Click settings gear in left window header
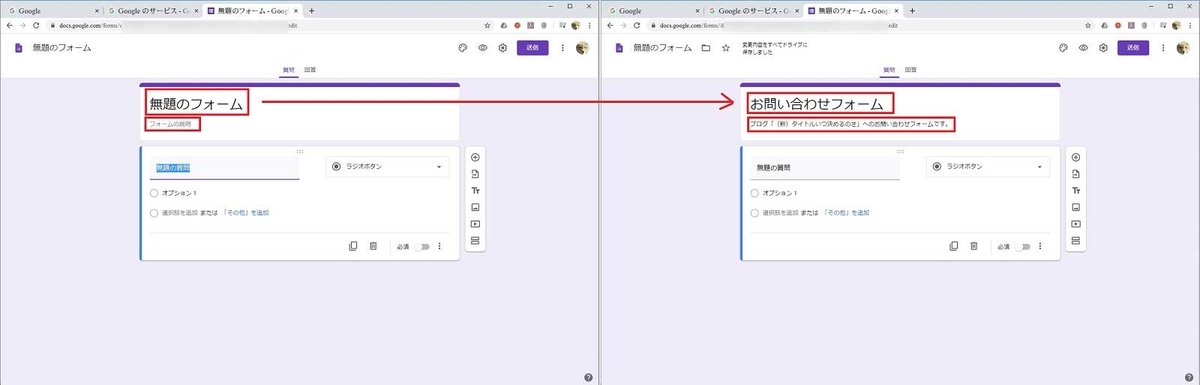Viewport: 1200px width, 385px height. click(502, 48)
